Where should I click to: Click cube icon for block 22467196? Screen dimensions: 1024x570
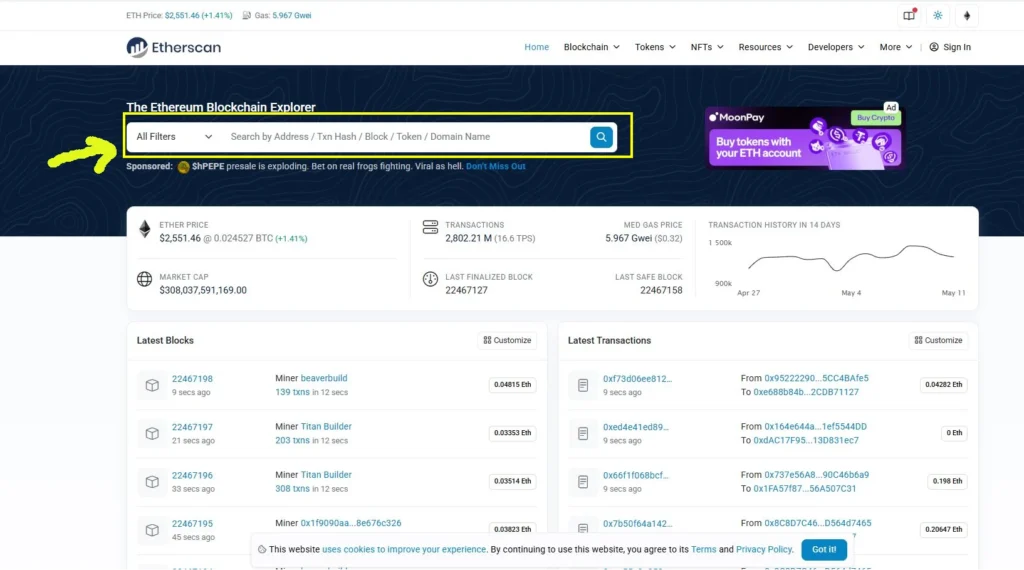152,482
